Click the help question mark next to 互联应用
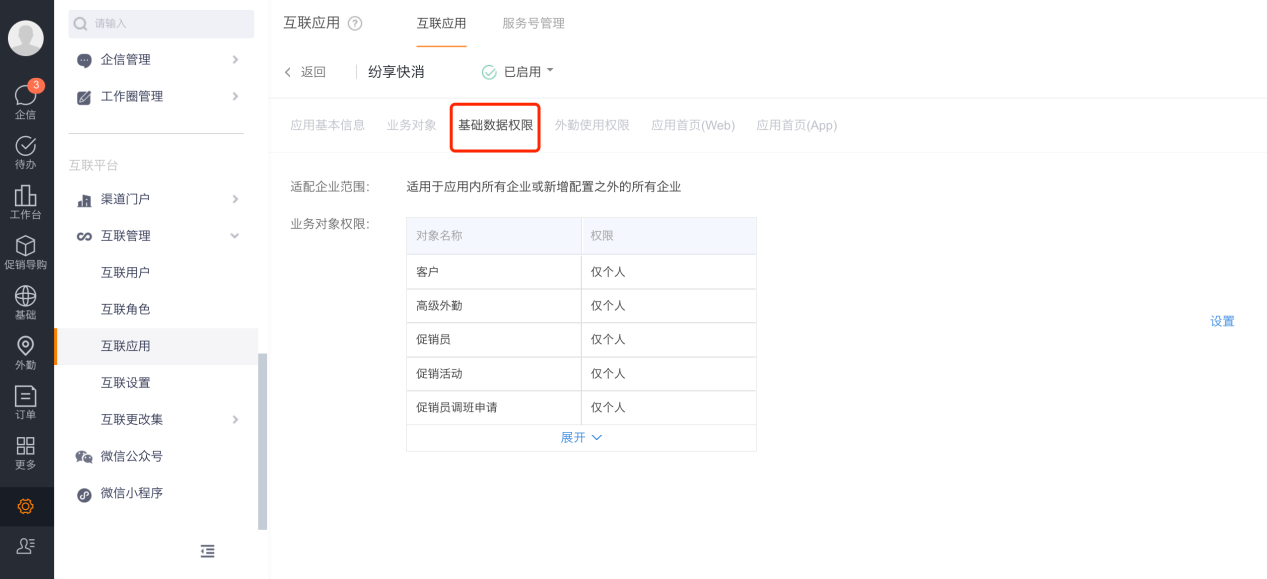The image size is (1267, 579). point(355,23)
